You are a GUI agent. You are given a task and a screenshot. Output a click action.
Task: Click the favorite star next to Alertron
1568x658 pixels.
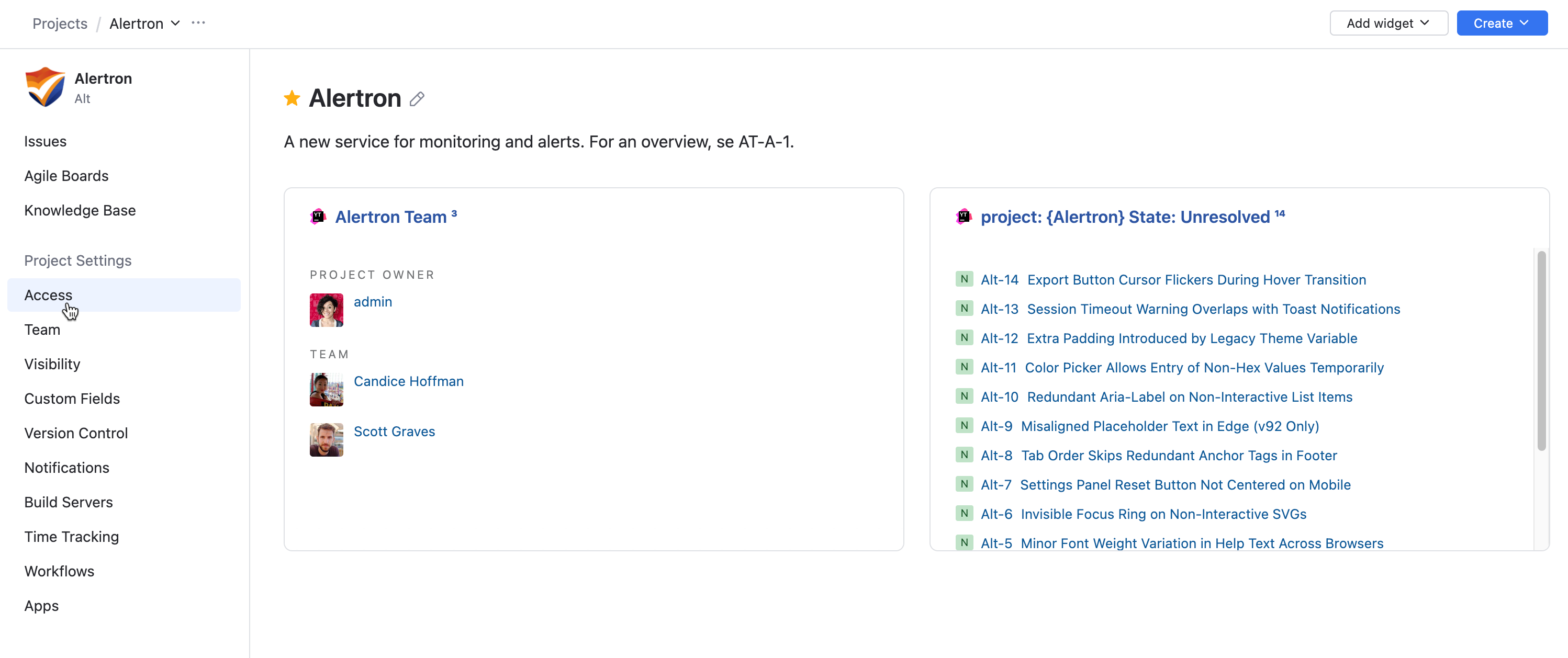[x=292, y=98]
